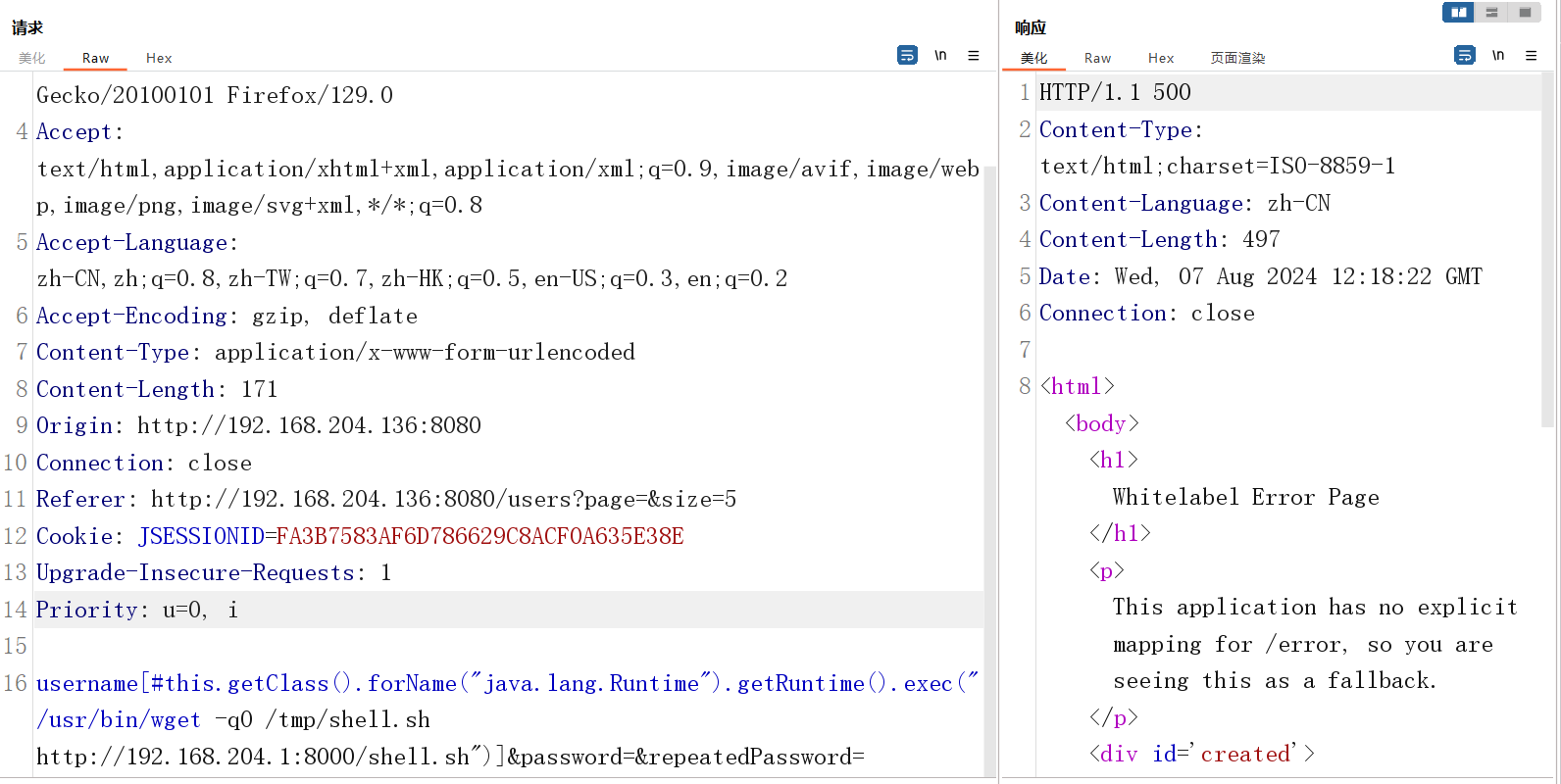Screen dimensions: 1561x784
Task: Switch request view to Raw tab
Action: [x=95, y=59]
